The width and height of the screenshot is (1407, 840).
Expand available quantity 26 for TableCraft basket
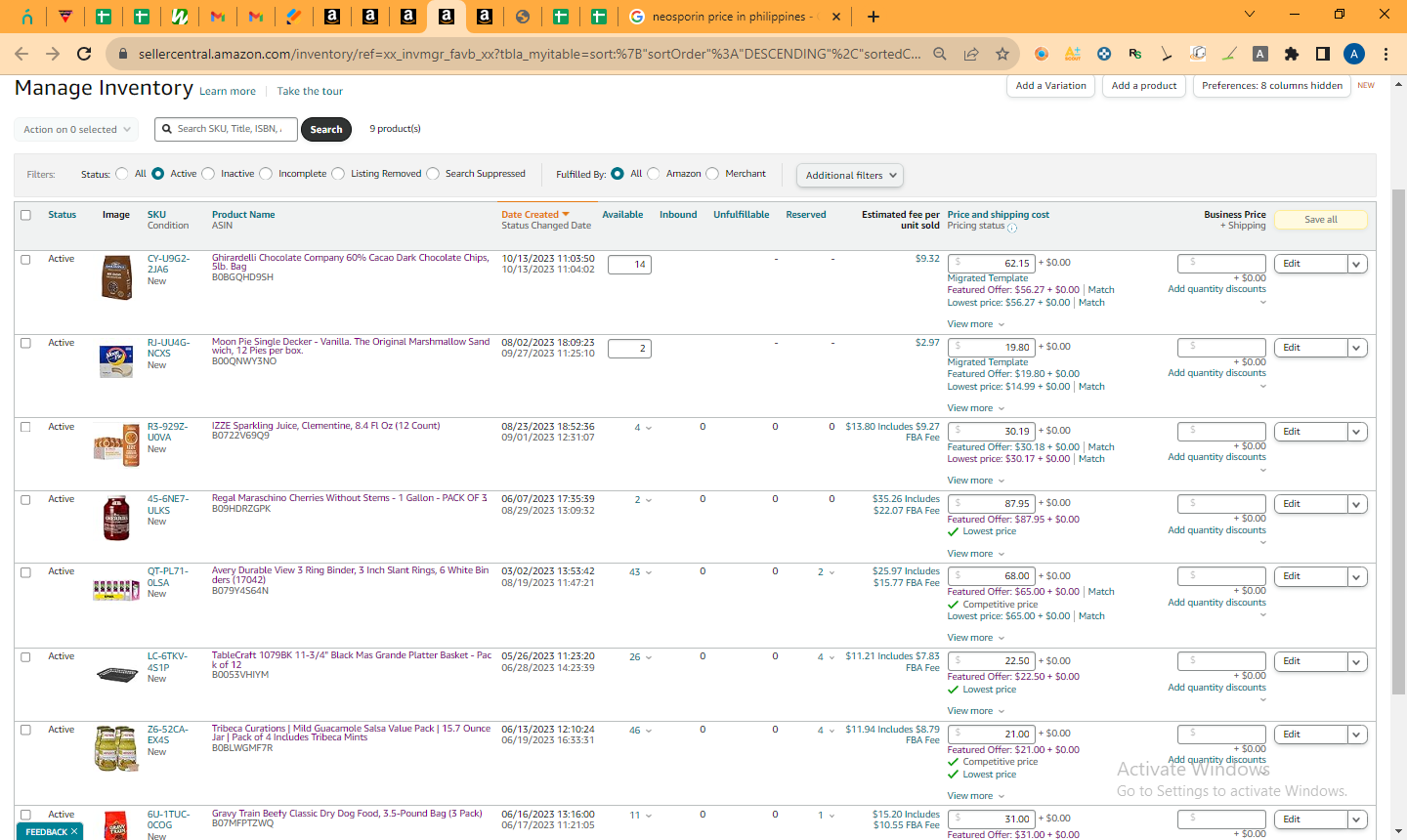[641, 657]
